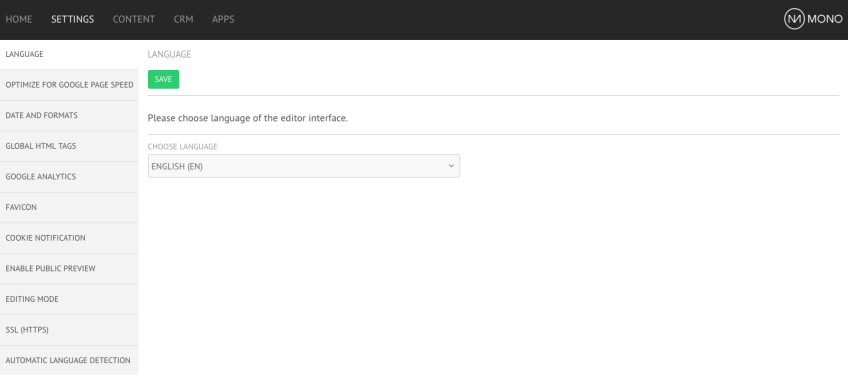The height and width of the screenshot is (375, 848).
Task: Open the Choose Language dropdown
Action: coord(304,166)
